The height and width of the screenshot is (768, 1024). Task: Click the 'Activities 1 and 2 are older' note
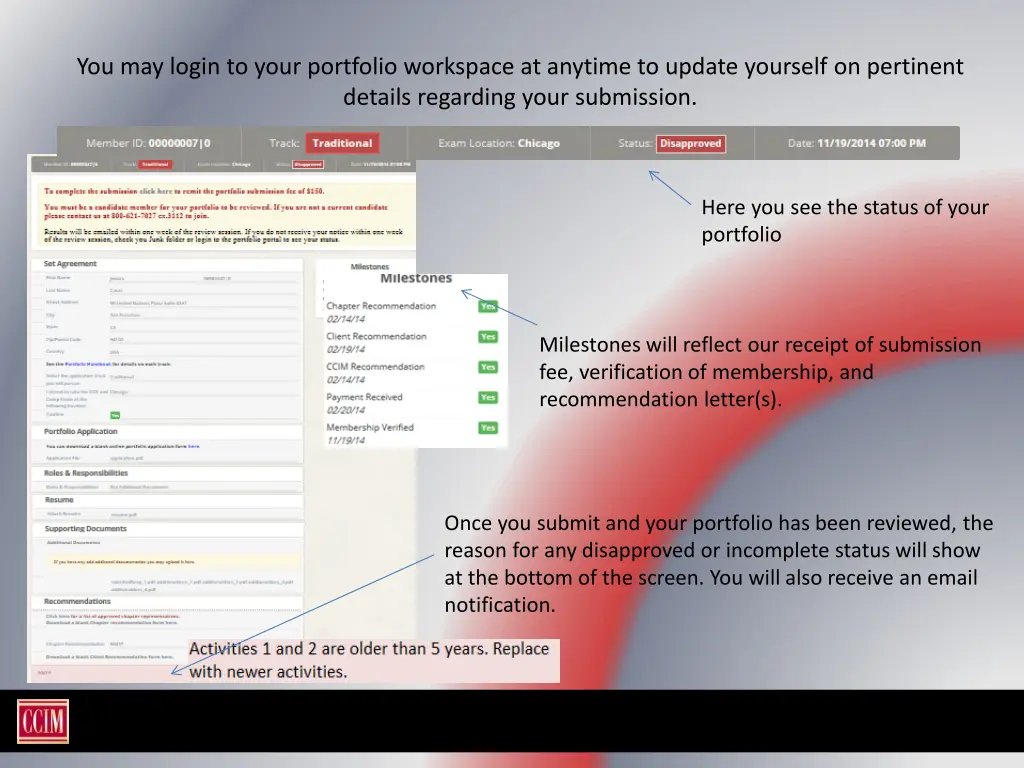(369, 660)
